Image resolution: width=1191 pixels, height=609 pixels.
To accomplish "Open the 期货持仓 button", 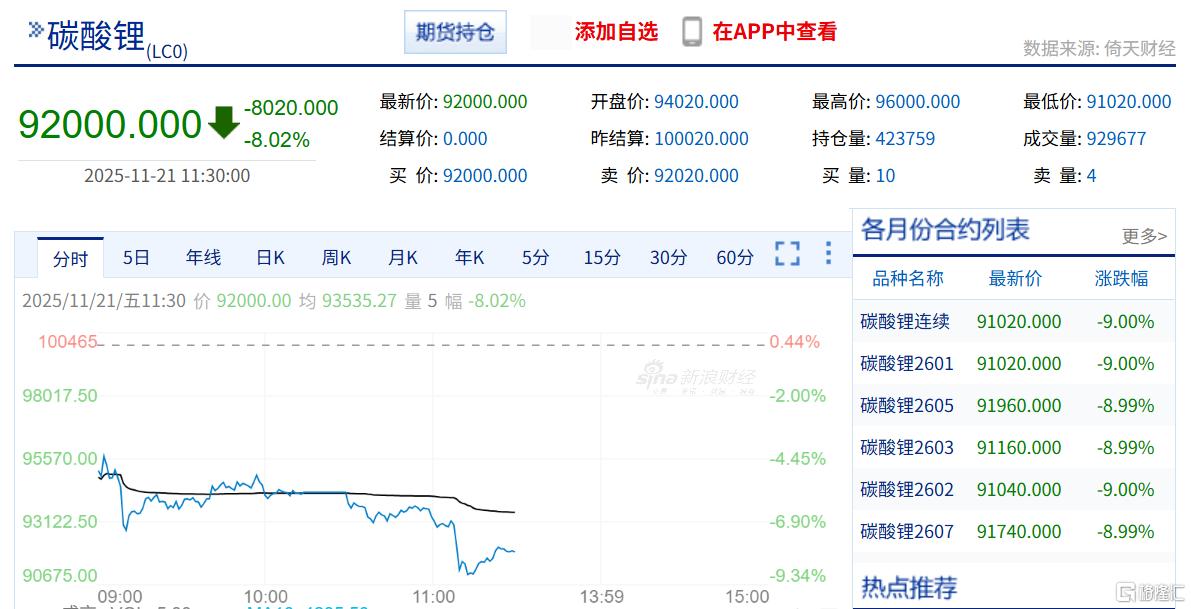I will point(455,32).
